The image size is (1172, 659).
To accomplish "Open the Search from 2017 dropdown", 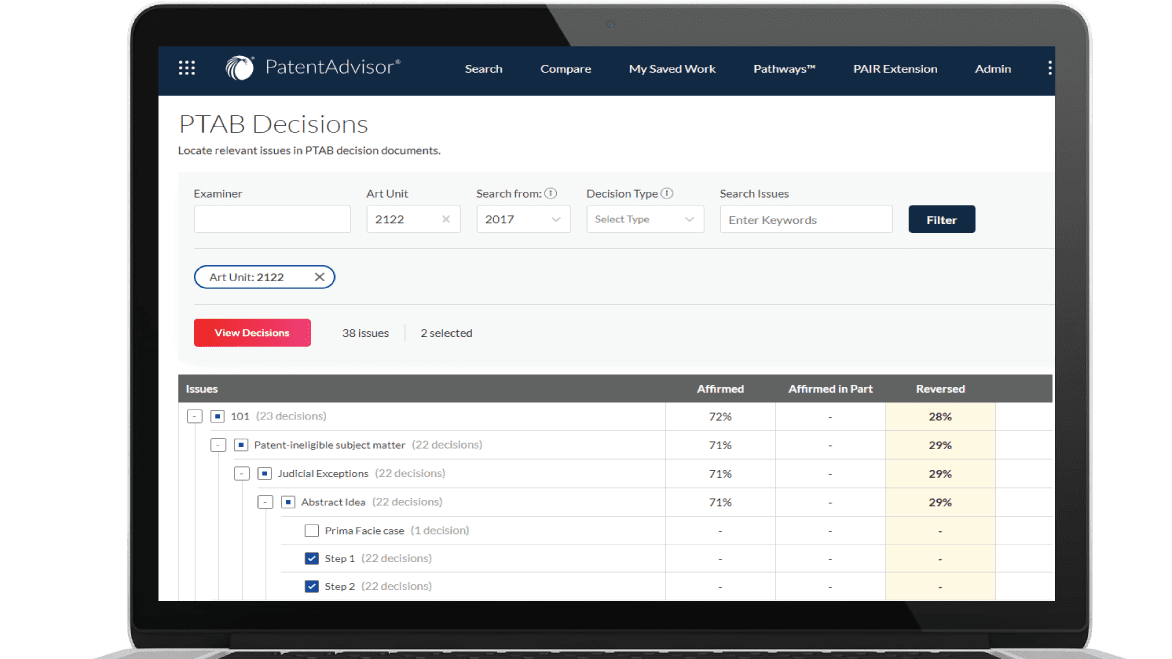I will [x=523, y=219].
